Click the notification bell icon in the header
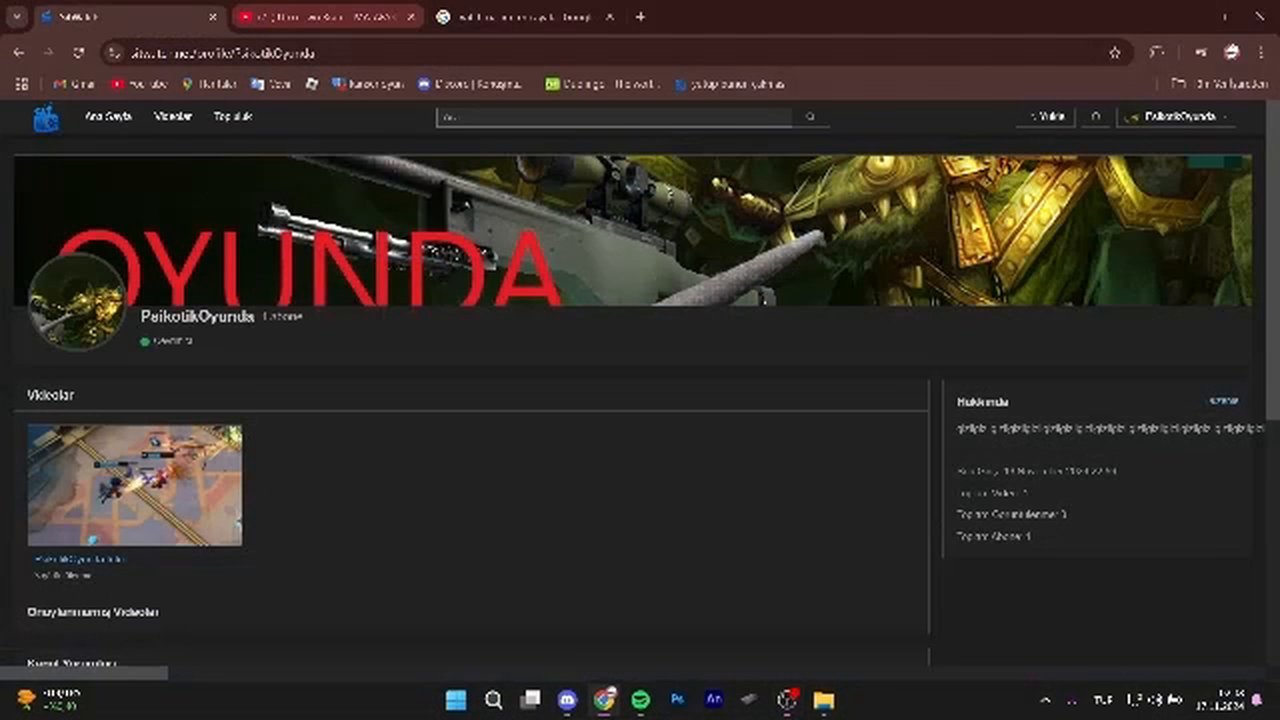The height and width of the screenshot is (720, 1280). (x=1095, y=117)
